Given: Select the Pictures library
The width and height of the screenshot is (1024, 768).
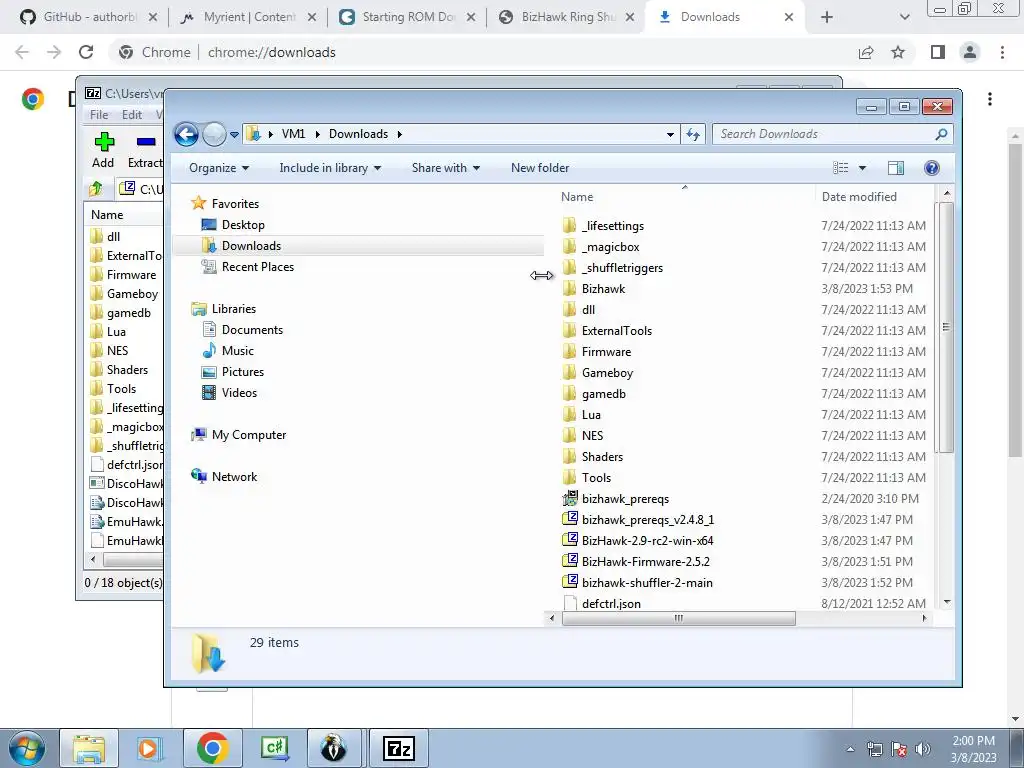Looking at the screenshot, I should pyautogui.click(x=242, y=372).
